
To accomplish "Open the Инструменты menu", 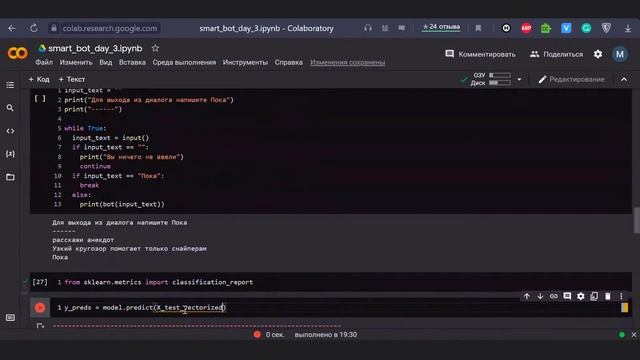I will pyautogui.click(x=245, y=62).
